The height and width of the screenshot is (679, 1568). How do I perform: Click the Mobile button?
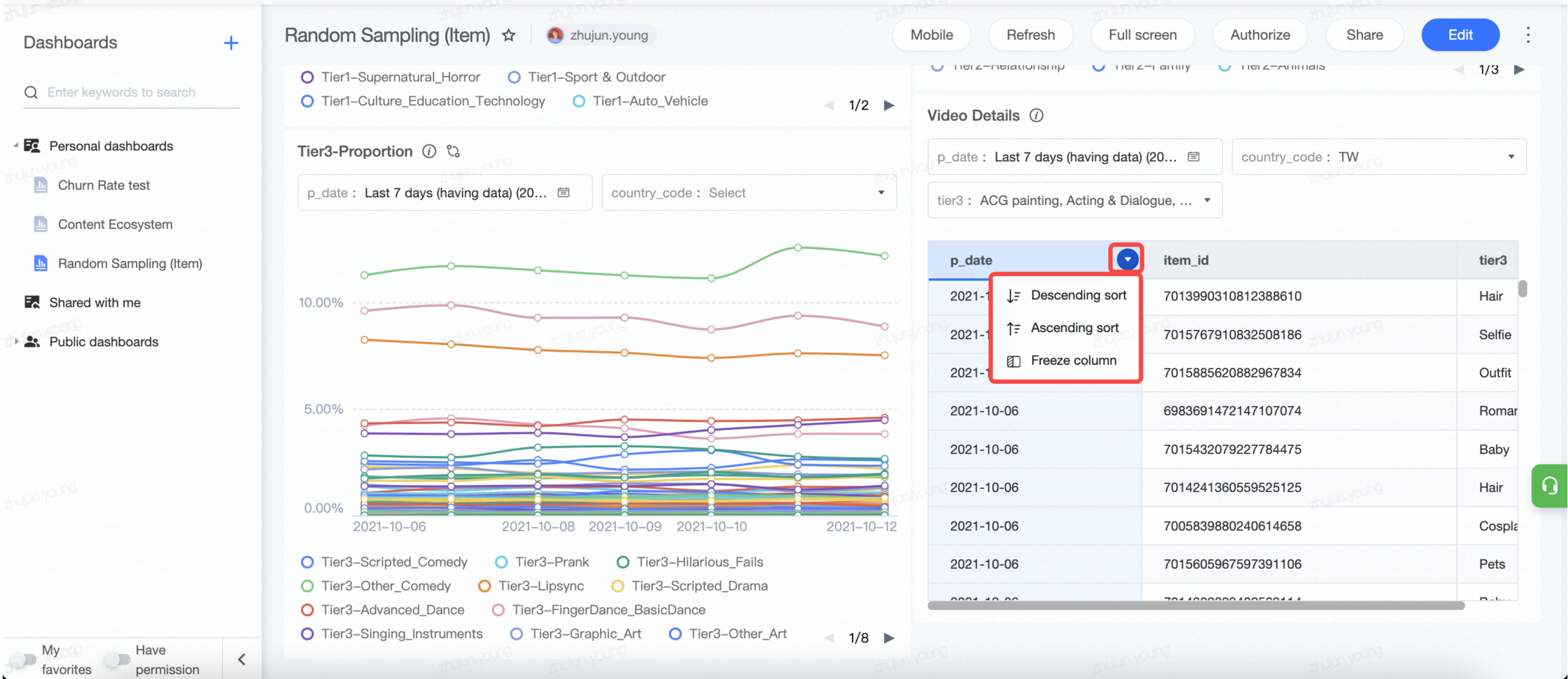[931, 35]
